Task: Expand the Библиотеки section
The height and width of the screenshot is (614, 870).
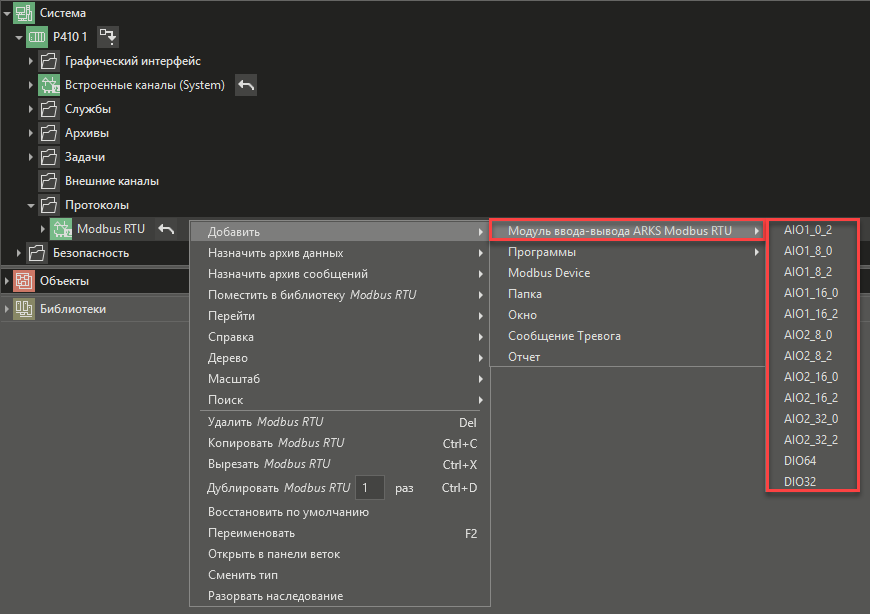Action: (x=7, y=308)
